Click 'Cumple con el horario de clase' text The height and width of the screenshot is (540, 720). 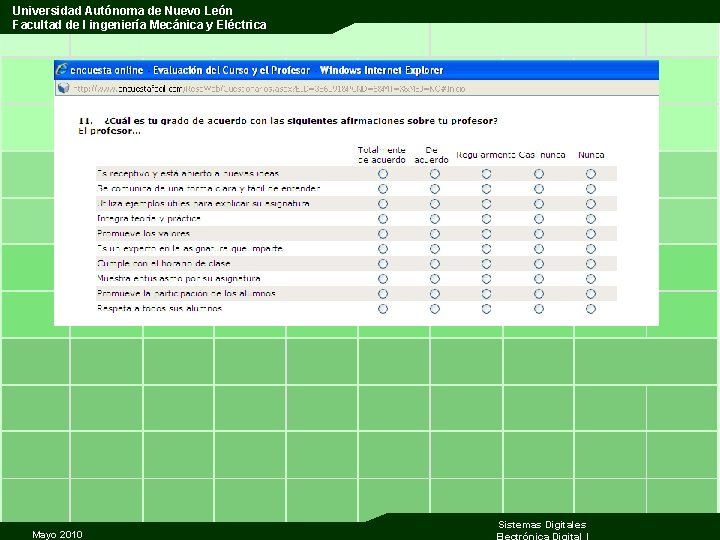[x=163, y=264]
